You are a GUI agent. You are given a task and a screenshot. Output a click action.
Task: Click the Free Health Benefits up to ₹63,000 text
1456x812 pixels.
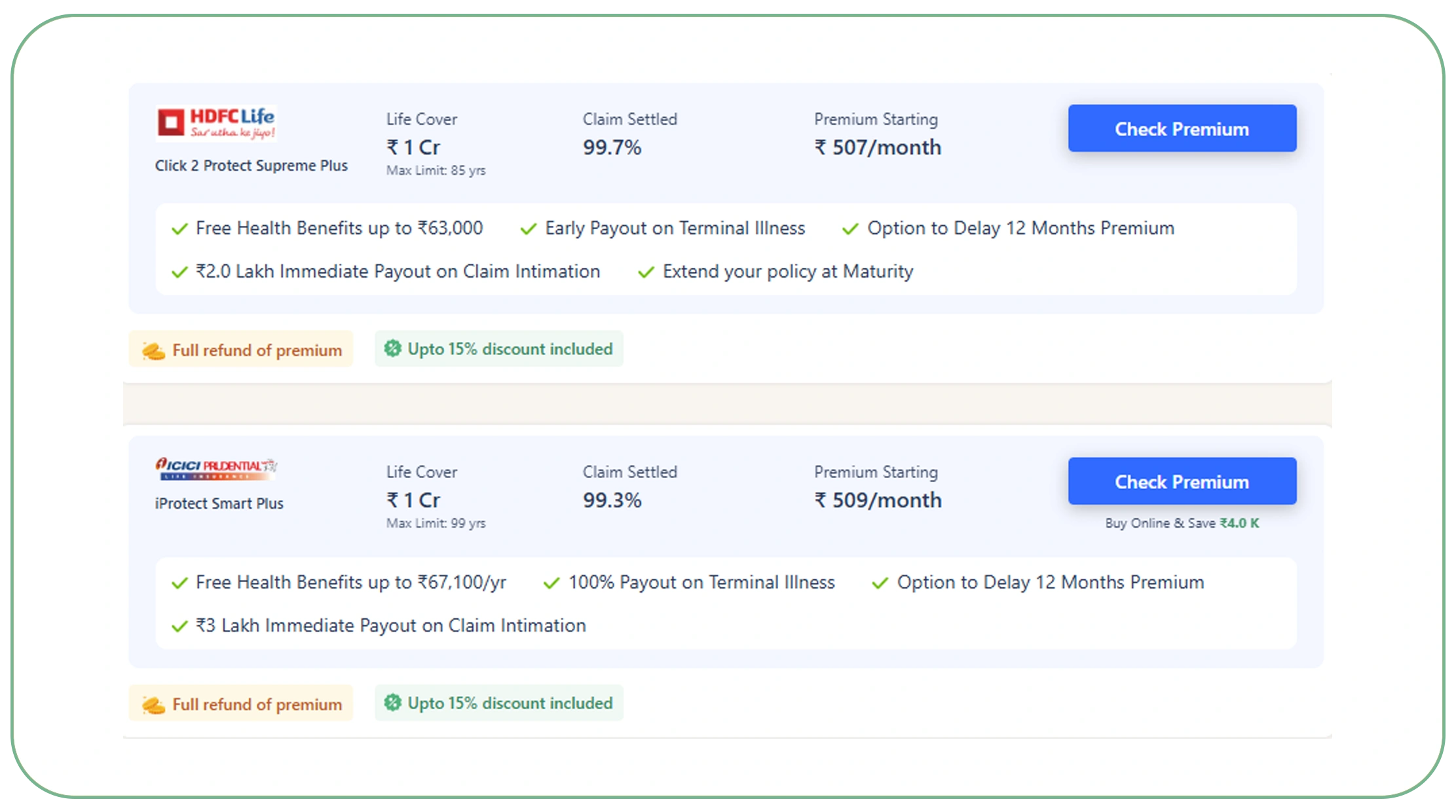coord(339,228)
